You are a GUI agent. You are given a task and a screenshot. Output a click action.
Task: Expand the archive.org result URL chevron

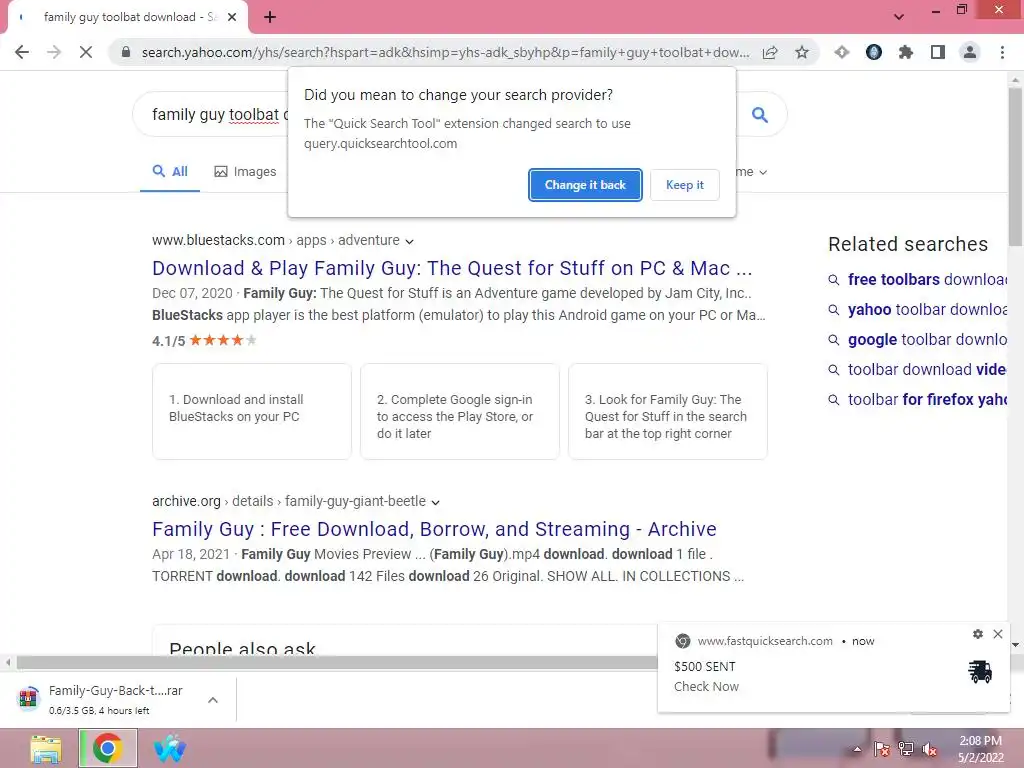point(436,502)
